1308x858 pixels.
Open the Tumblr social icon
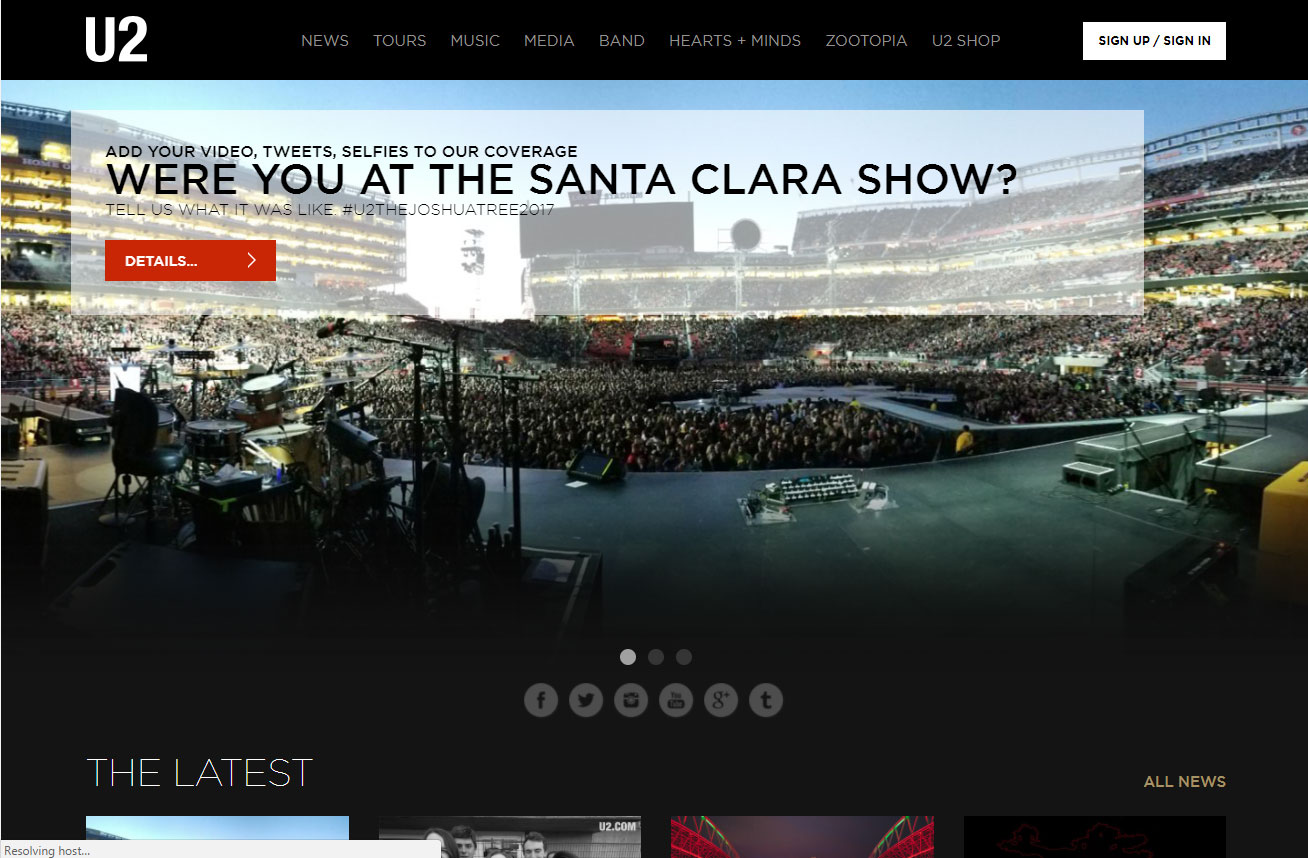point(766,700)
